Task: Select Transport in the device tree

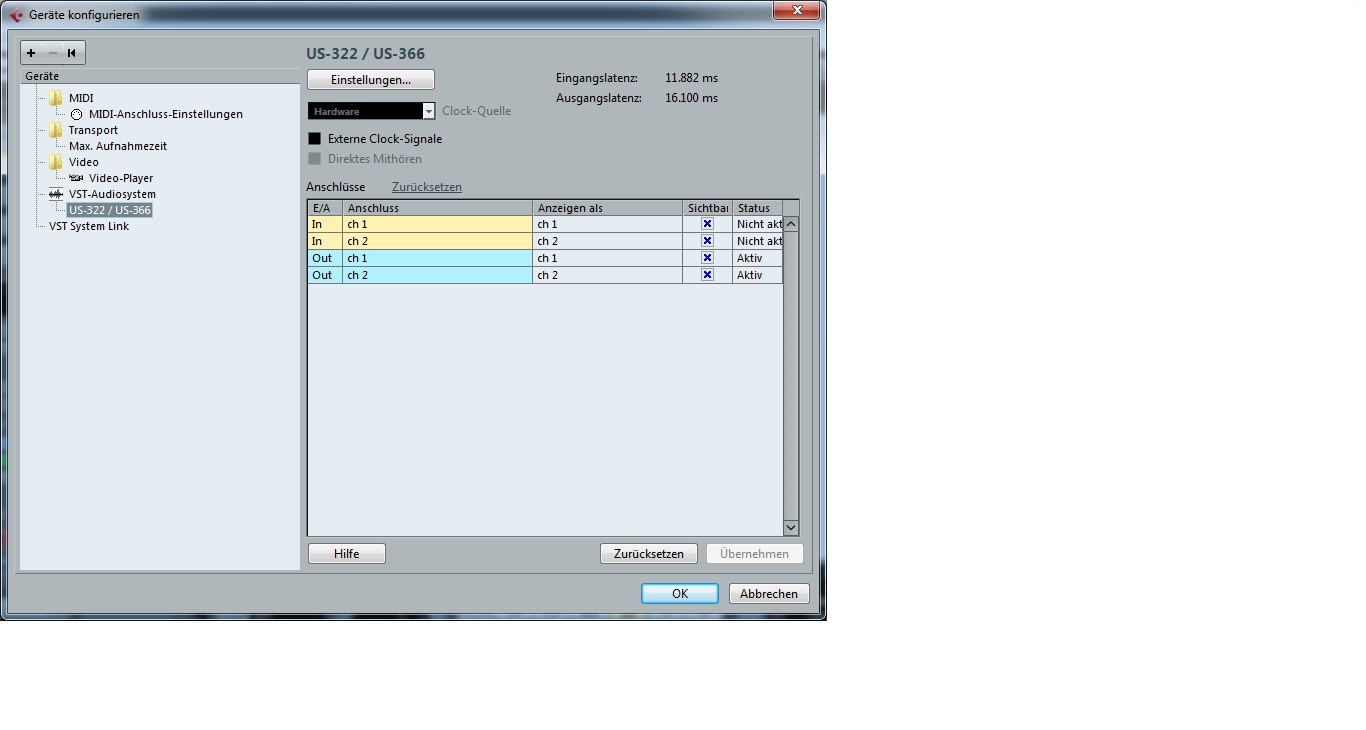Action: [x=93, y=130]
